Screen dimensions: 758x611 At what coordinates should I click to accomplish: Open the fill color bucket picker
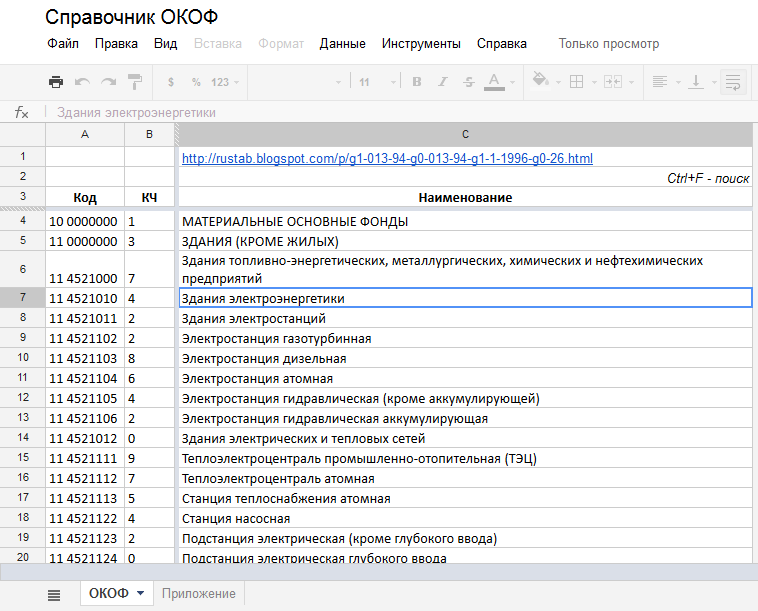(x=540, y=80)
